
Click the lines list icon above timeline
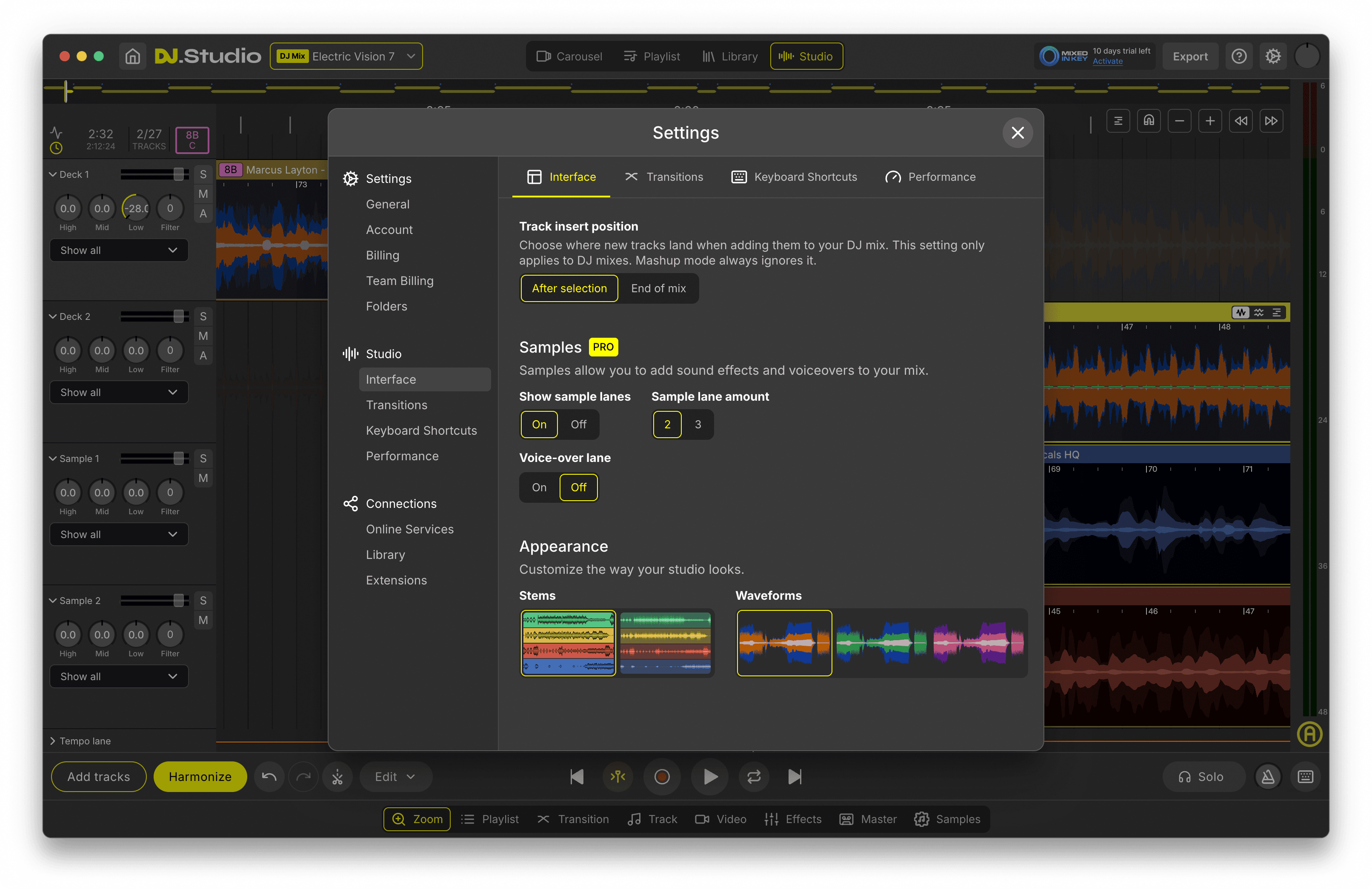1118,120
